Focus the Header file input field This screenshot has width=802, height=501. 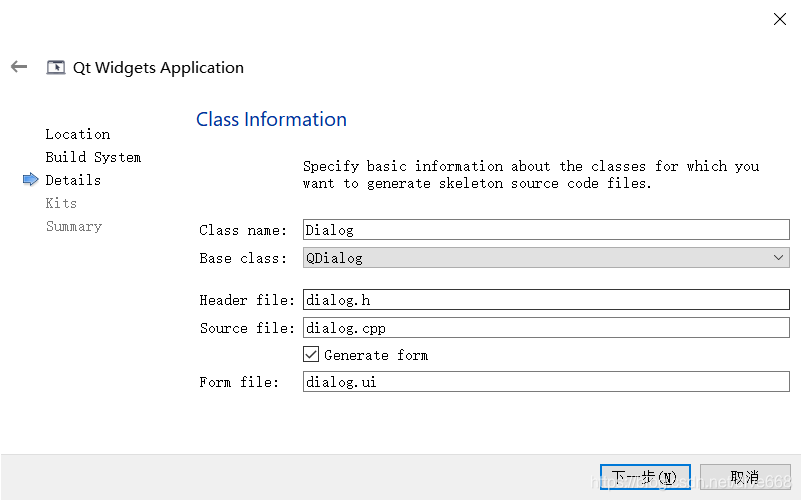(x=546, y=300)
